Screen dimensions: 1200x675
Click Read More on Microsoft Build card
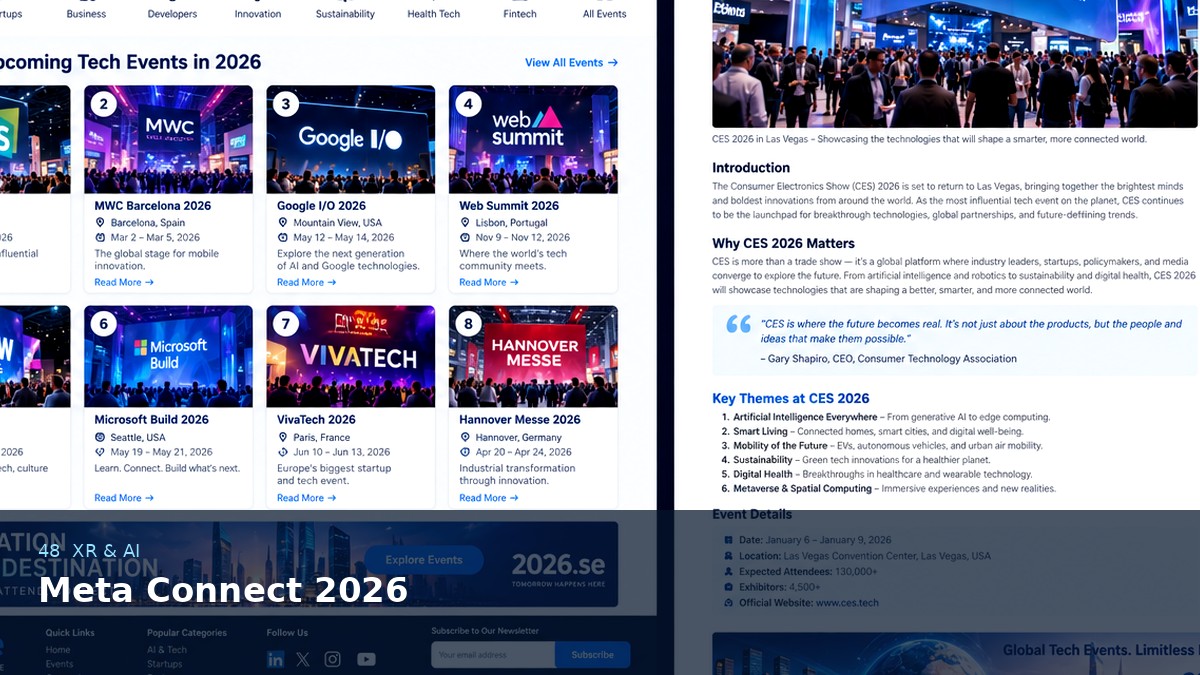[x=124, y=497]
